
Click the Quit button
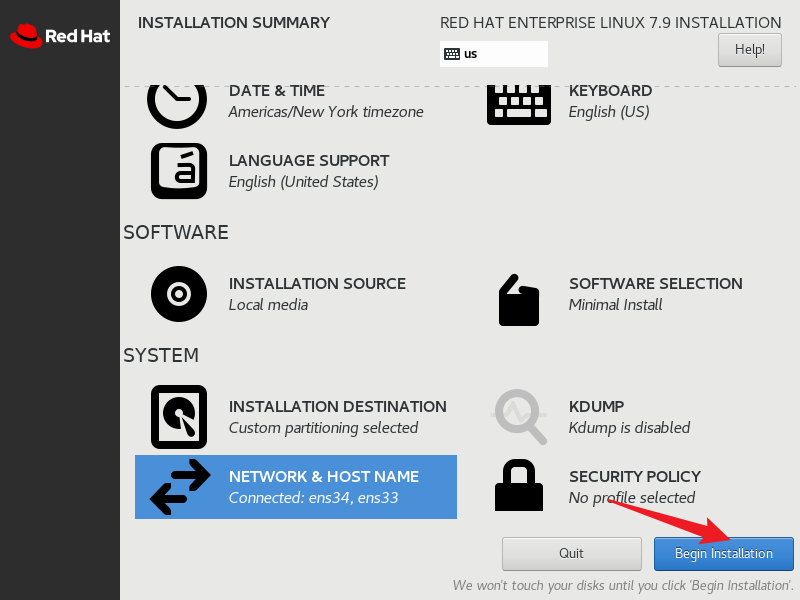[571, 554]
